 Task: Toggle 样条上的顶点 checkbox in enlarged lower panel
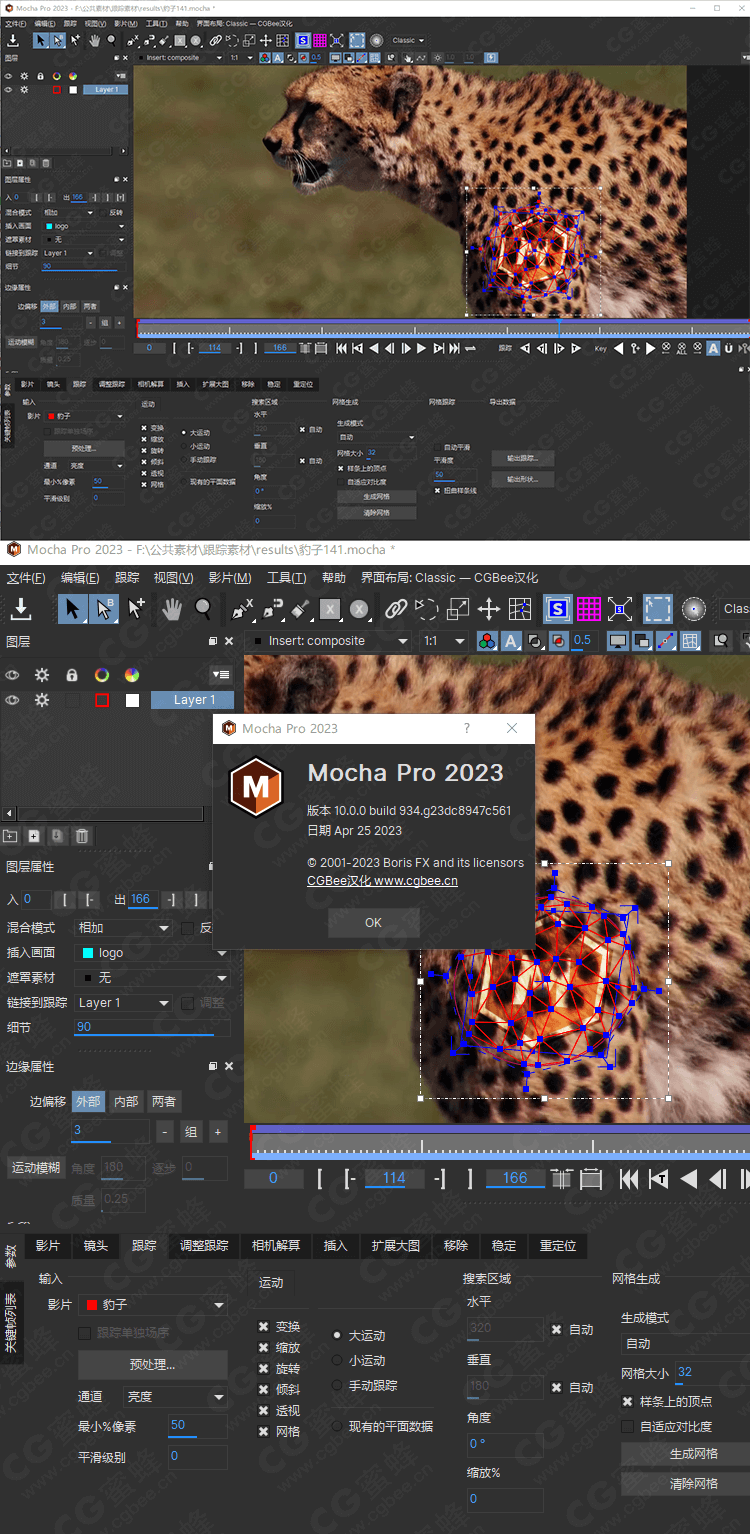click(x=628, y=1402)
